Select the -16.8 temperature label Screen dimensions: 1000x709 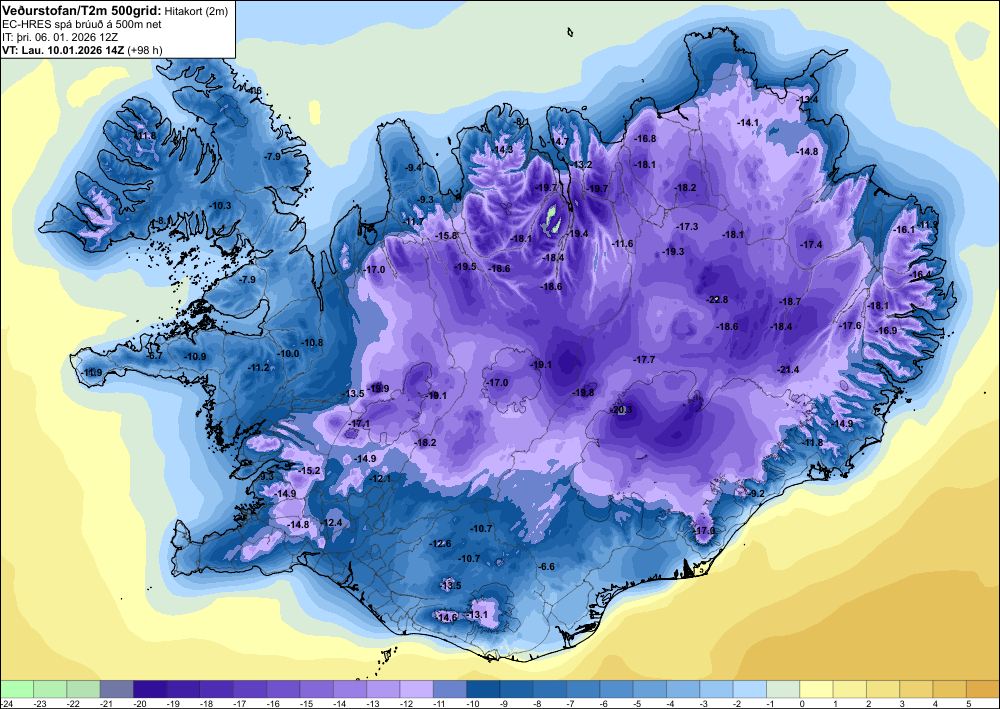(645, 138)
